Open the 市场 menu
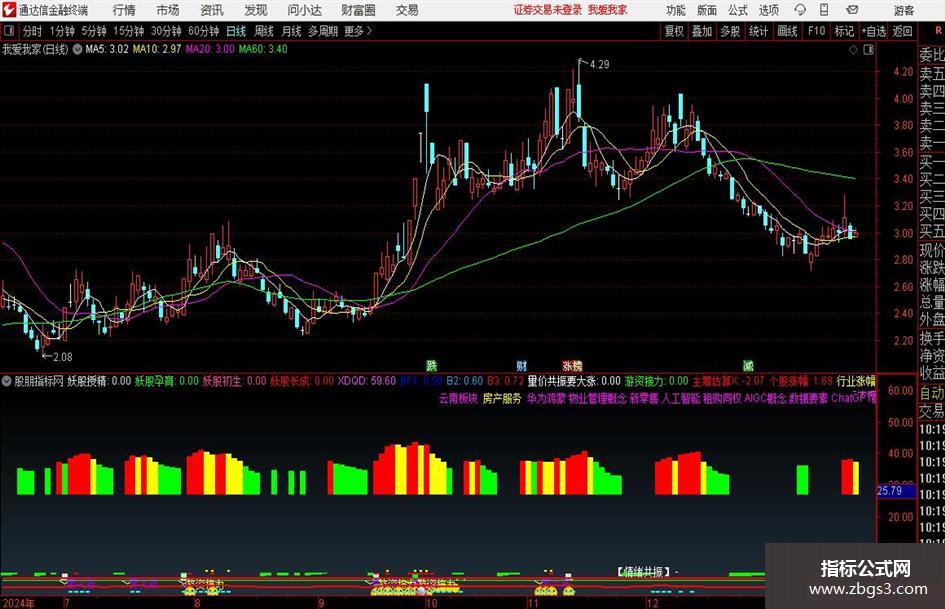945x609 pixels. (168, 10)
